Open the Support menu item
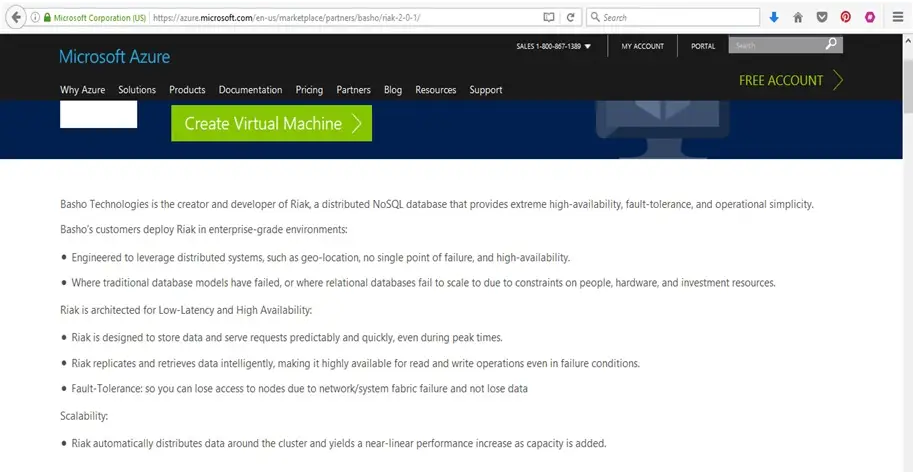The width and height of the screenshot is (913, 472). pos(486,90)
